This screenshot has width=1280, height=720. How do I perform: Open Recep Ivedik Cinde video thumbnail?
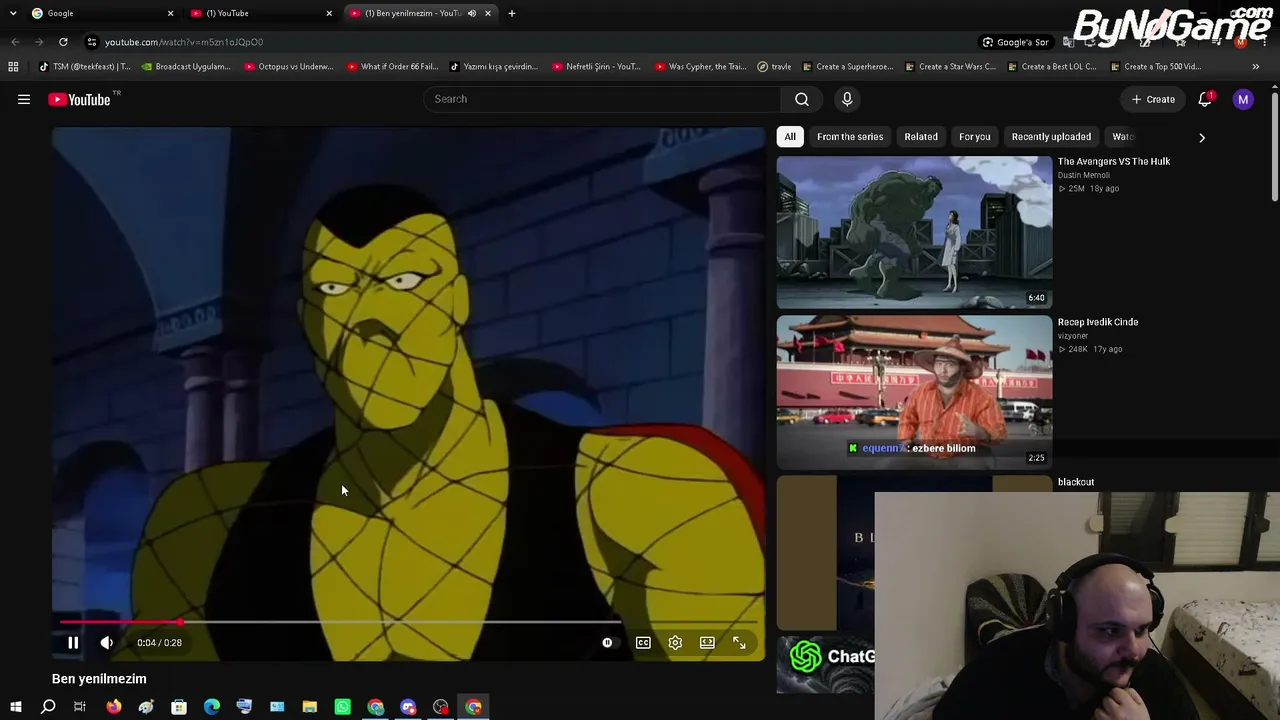point(914,392)
